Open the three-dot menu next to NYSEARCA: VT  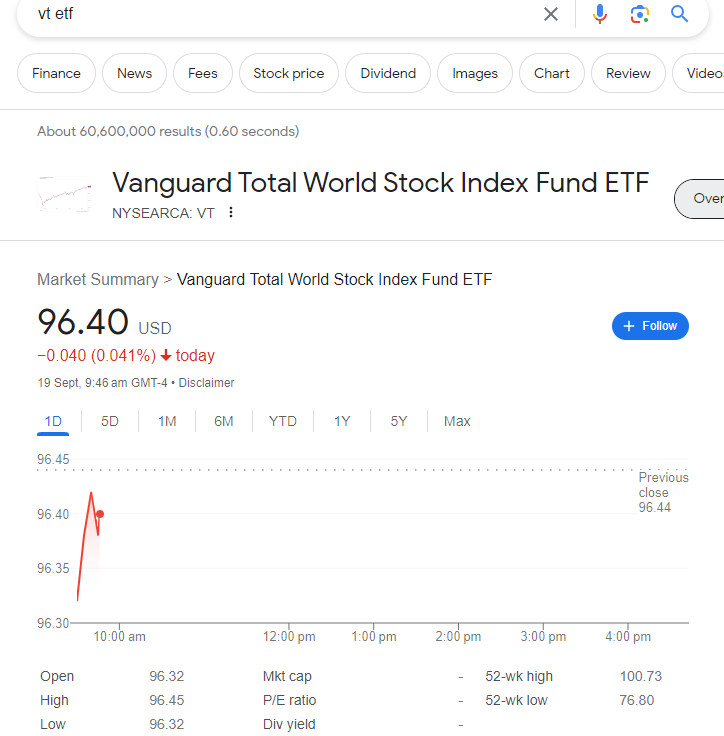pos(232,212)
